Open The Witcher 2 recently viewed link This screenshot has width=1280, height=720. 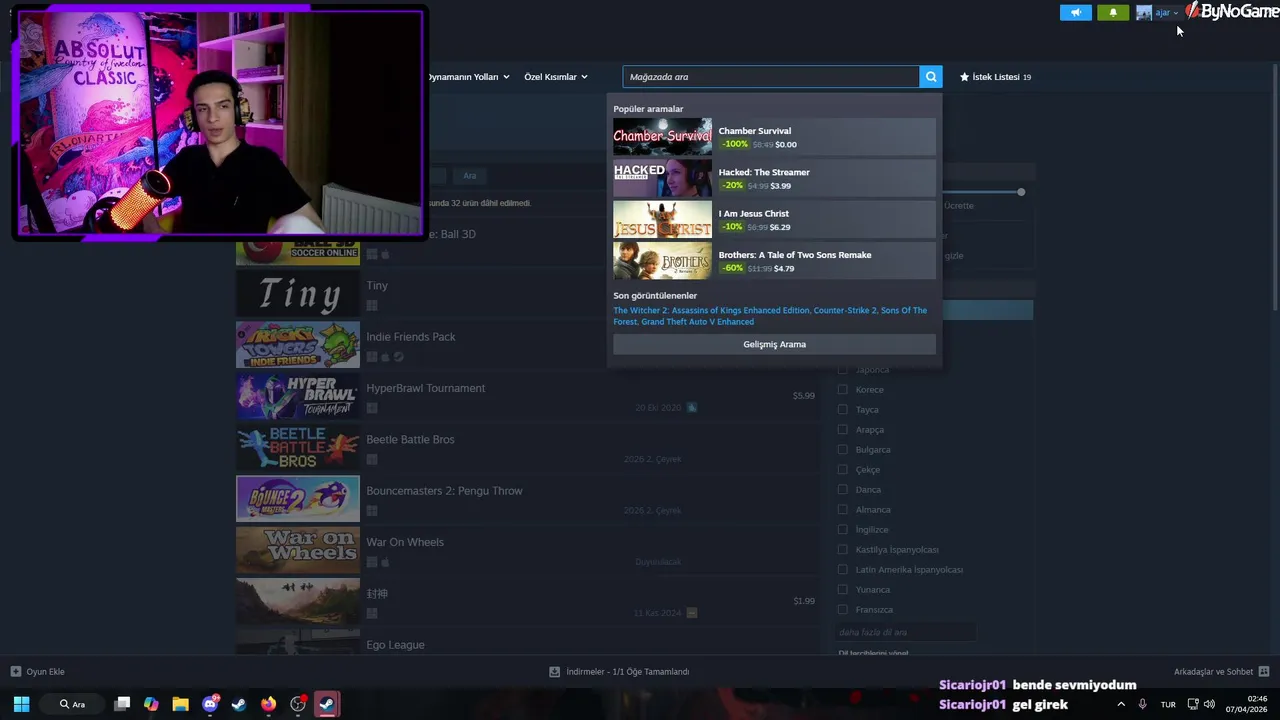pos(711,310)
